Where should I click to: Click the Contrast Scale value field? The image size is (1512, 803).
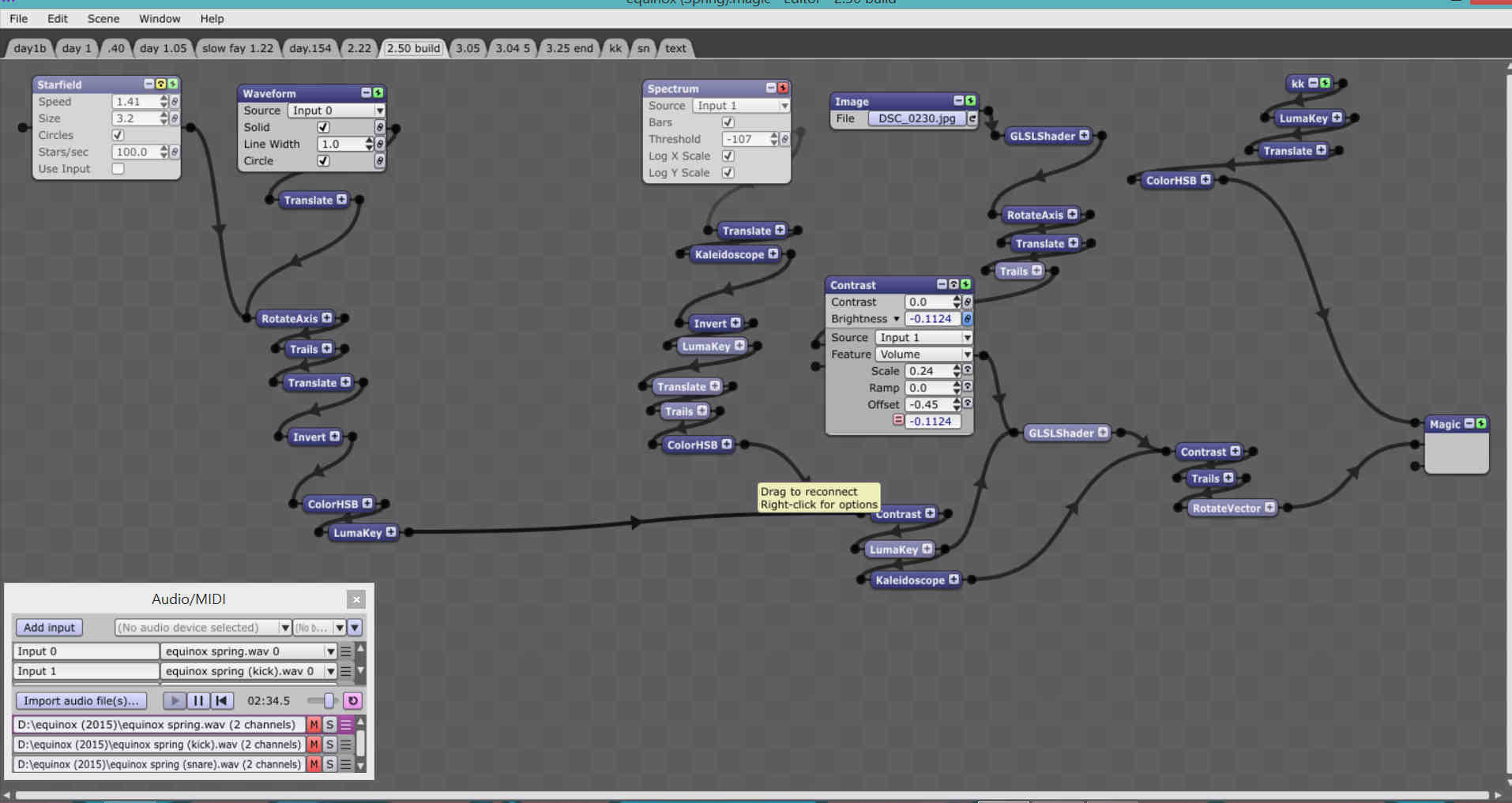point(928,371)
